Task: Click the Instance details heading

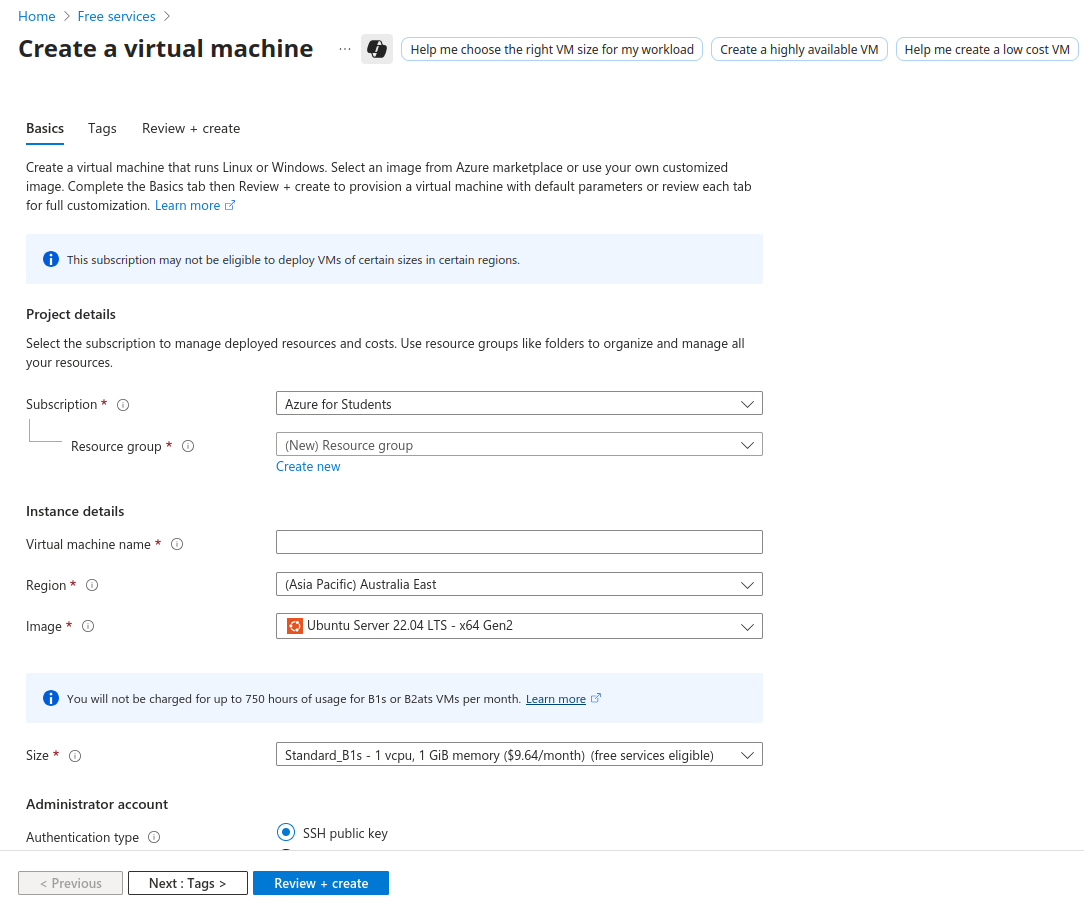Action: (75, 512)
